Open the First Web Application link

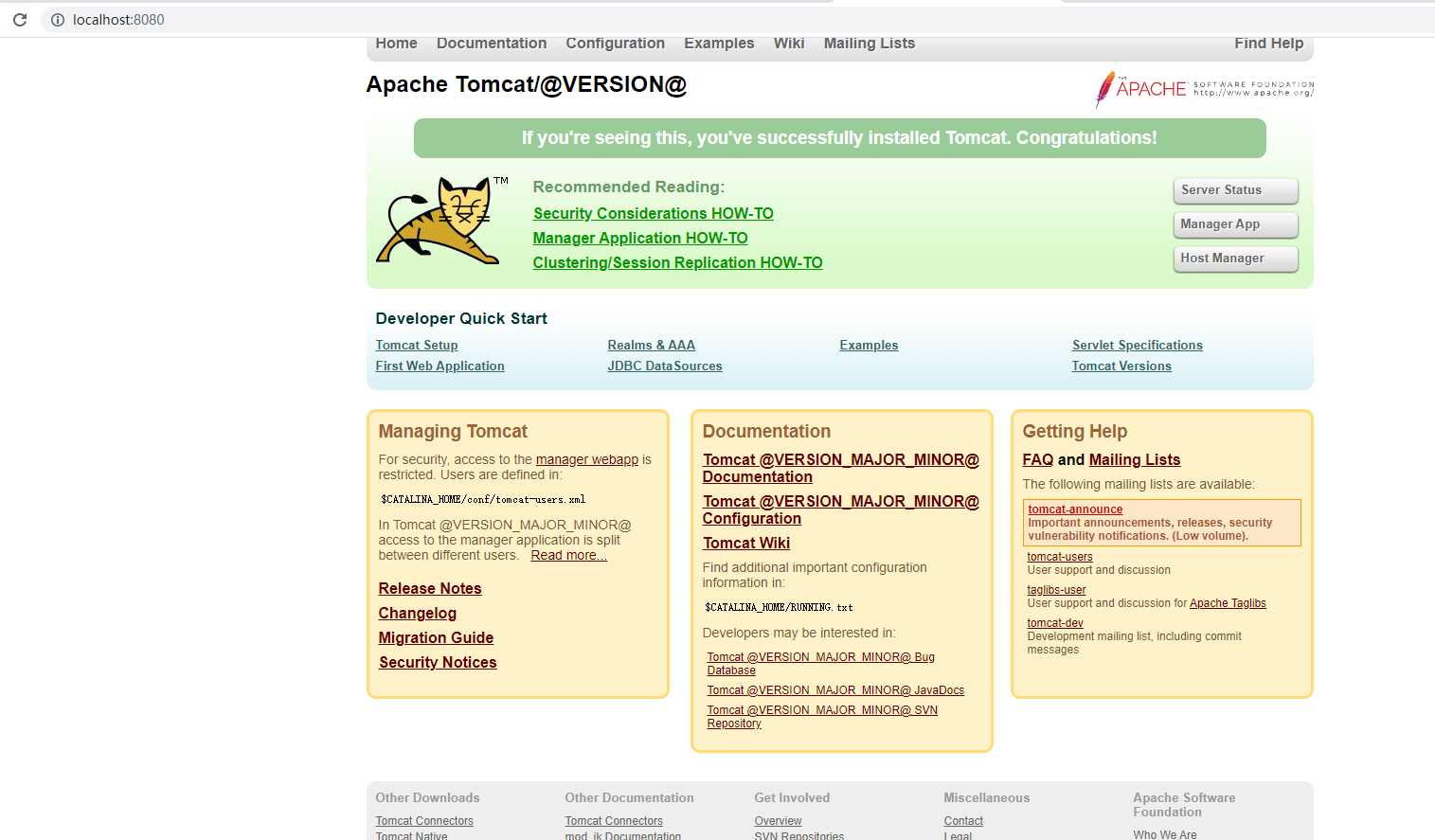pos(439,366)
